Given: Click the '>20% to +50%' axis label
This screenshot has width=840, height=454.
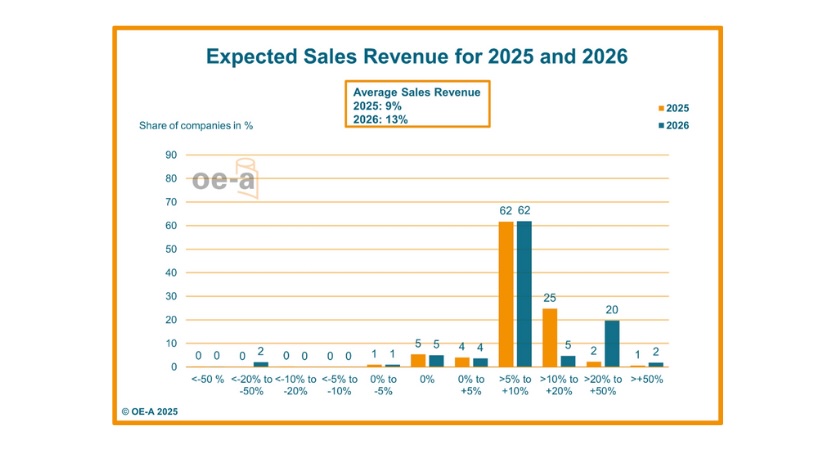Looking at the screenshot, I should pyautogui.click(x=602, y=385).
